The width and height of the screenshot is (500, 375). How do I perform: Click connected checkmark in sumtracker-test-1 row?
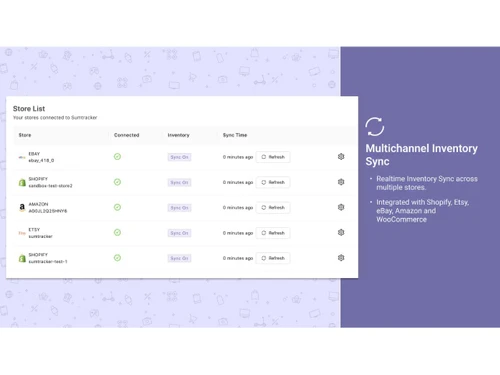[x=117, y=258]
